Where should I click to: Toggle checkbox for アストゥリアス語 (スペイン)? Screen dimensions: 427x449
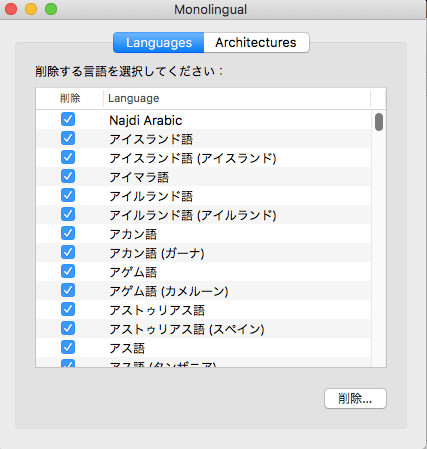[x=68, y=328]
